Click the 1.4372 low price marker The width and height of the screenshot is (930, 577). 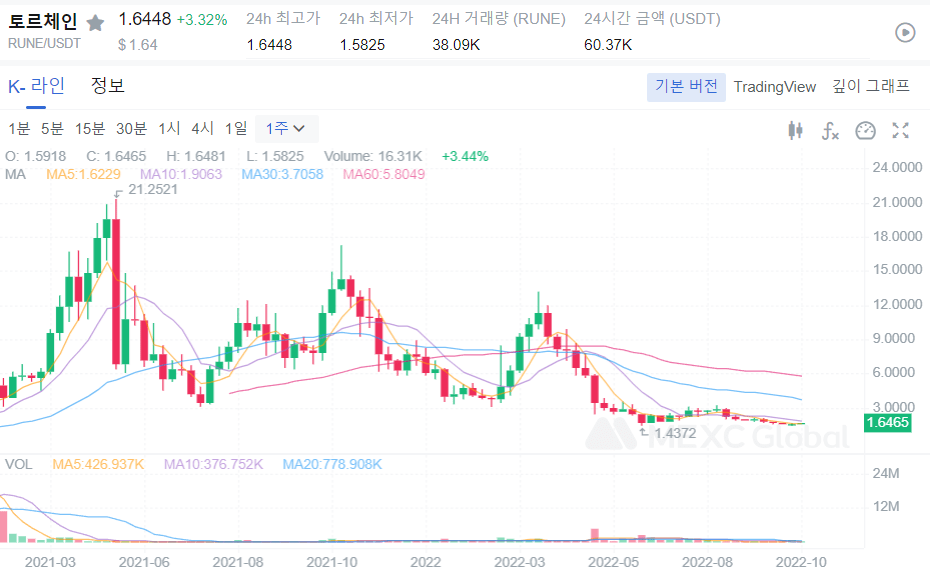(675, 433)
